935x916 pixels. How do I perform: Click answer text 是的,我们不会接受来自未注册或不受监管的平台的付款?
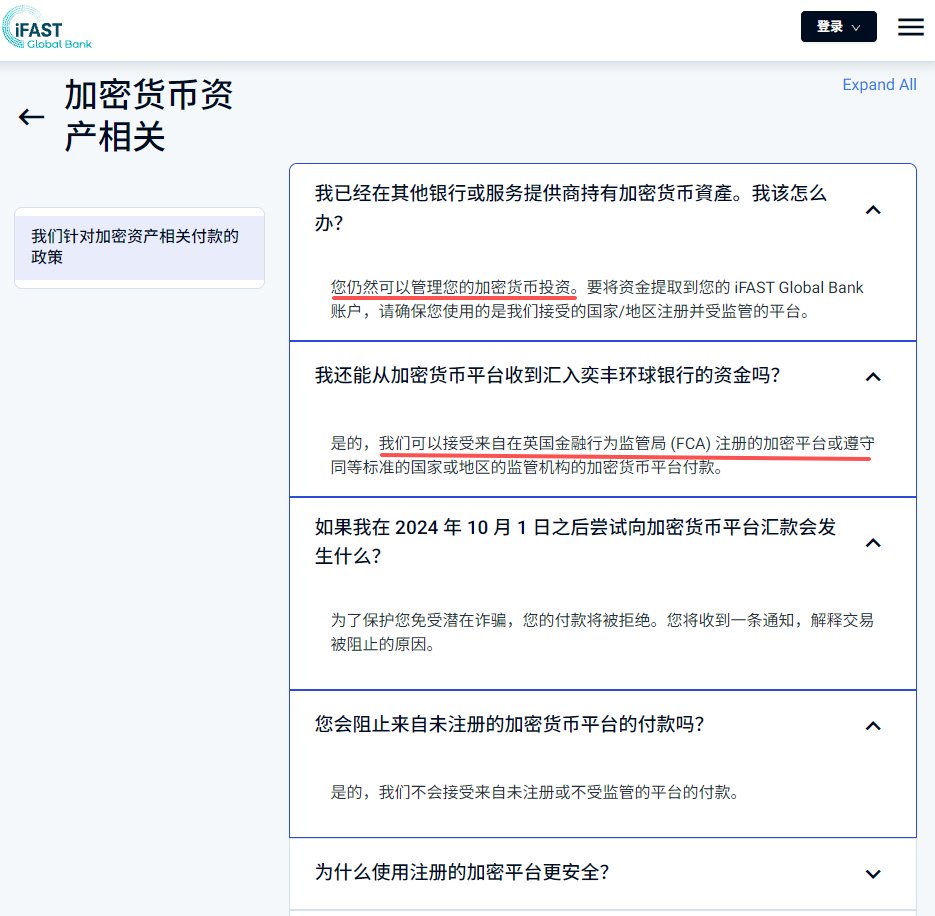click(x=534, y=792)
